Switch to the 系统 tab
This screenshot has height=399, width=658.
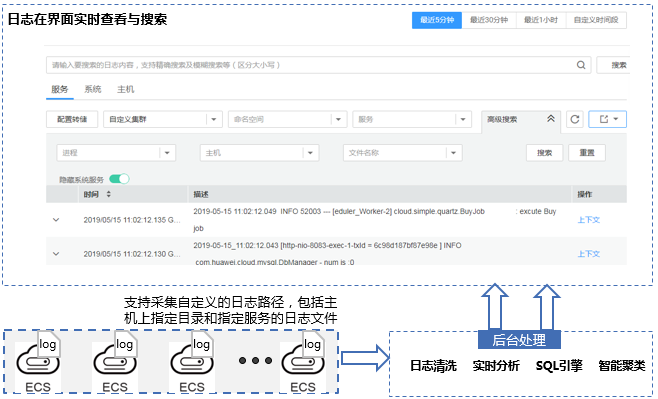tap(93, 89)
